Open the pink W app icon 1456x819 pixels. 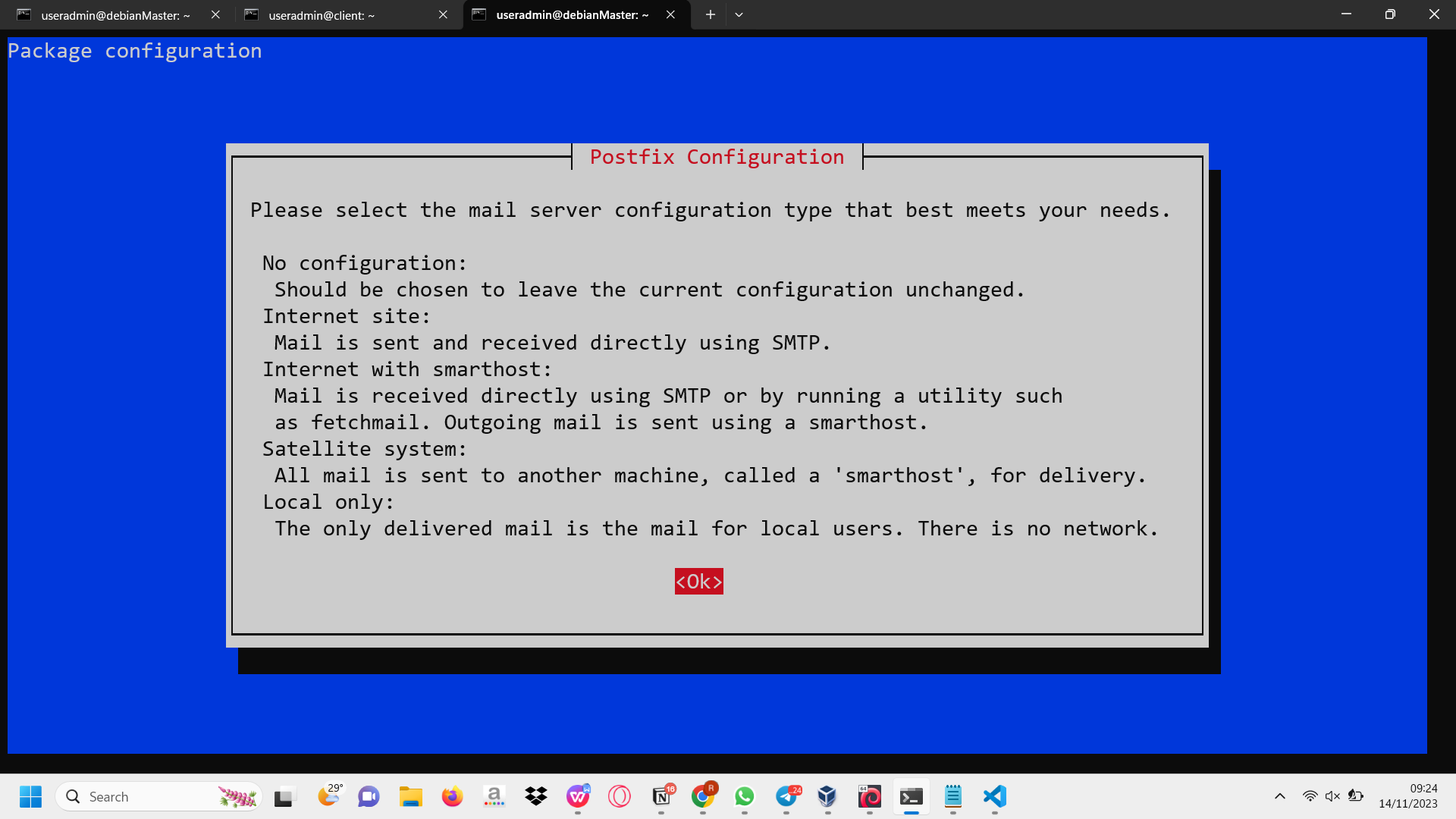point(578,797)
